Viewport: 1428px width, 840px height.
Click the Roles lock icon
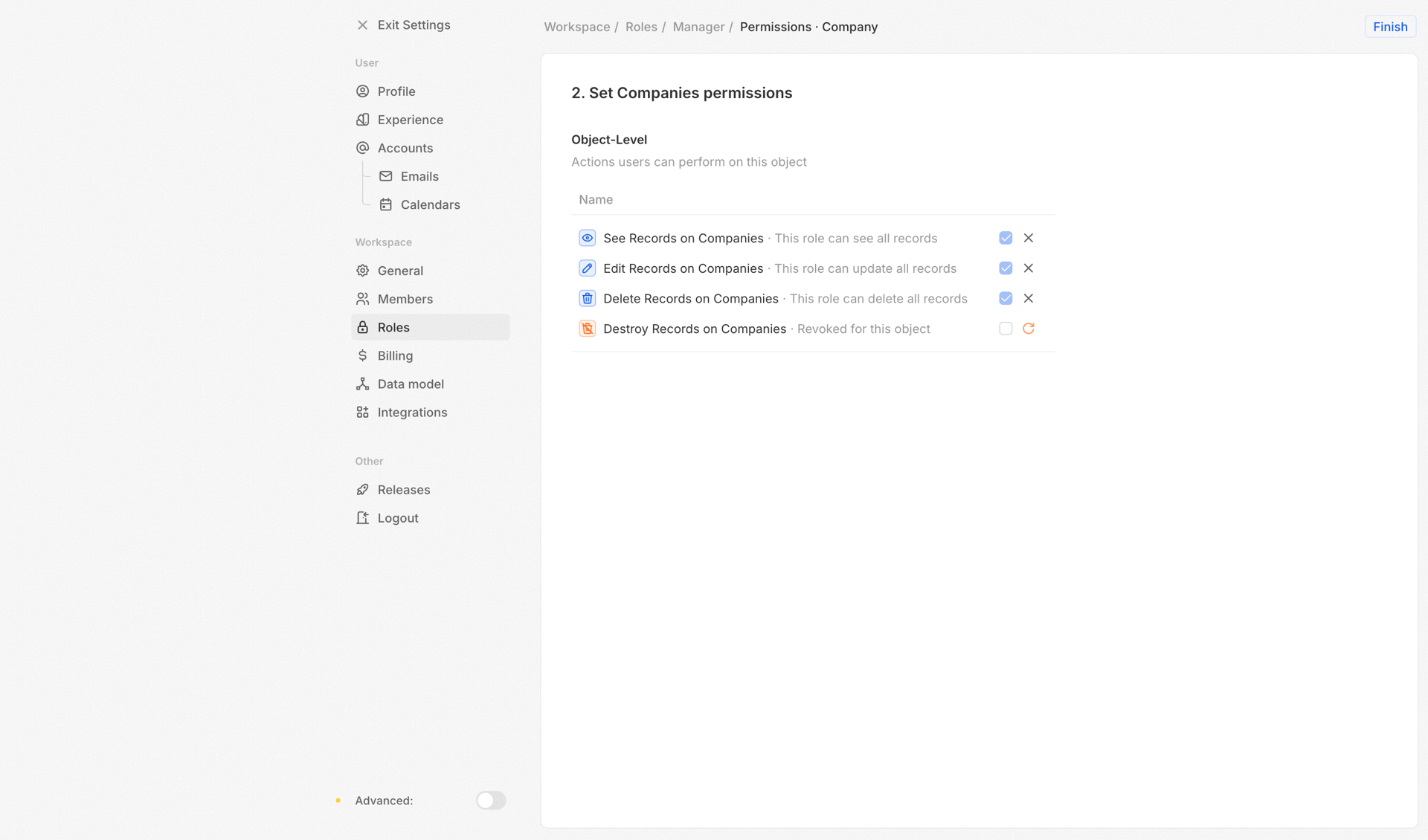coord(362,327)
